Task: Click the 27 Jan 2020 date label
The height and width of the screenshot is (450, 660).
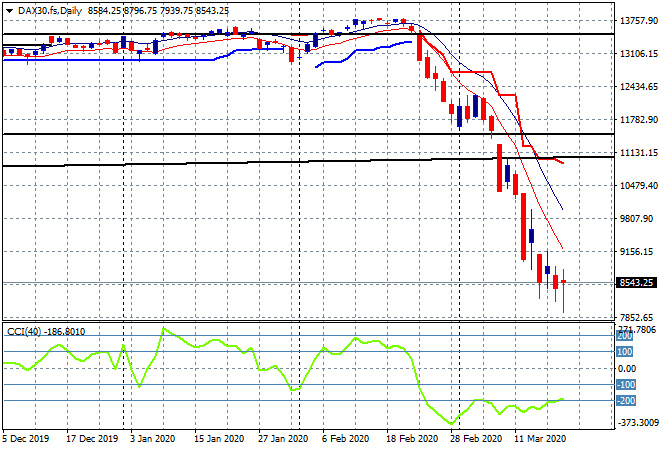Action: [283, 439]
